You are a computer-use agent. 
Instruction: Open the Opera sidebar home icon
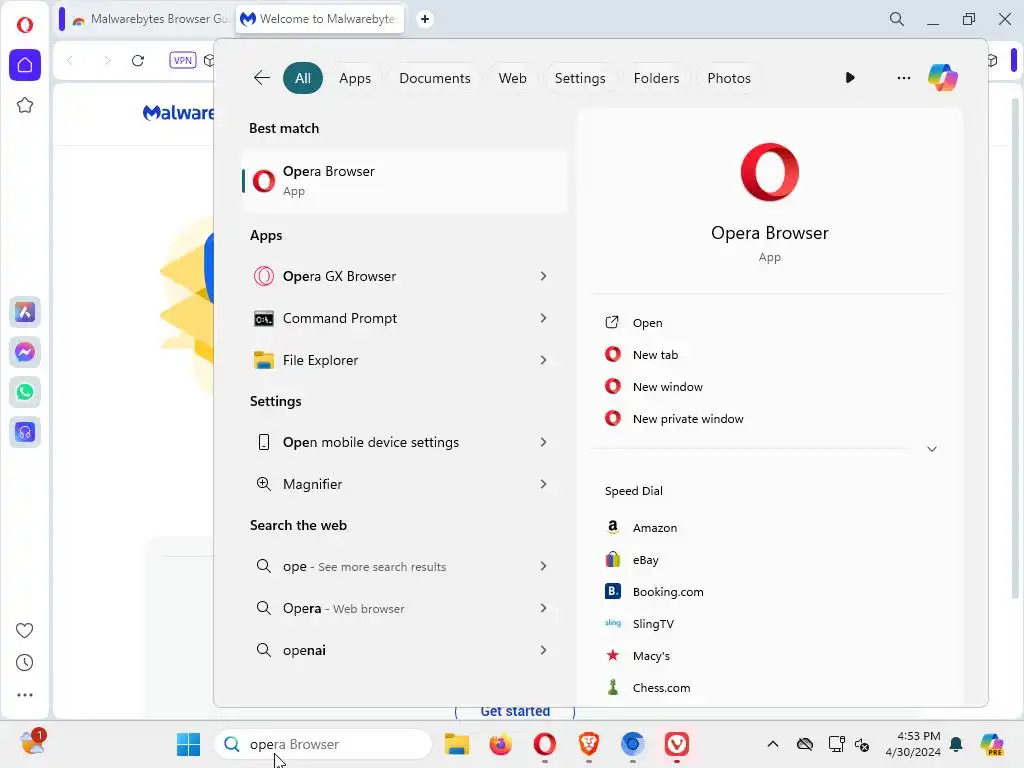[x=25, y=65]
